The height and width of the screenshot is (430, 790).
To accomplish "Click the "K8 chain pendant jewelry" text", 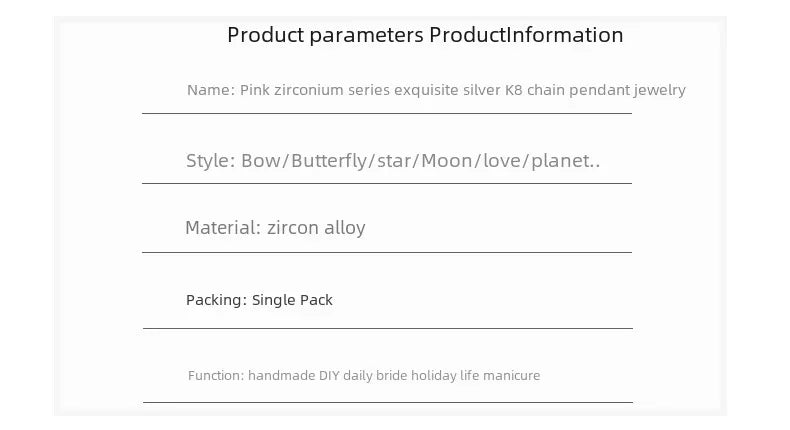I will click(606, 90).
